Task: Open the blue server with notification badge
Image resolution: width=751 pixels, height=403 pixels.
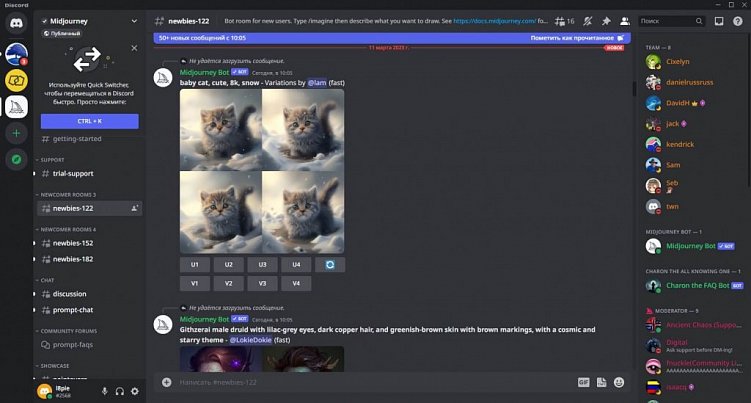Action: pyautogui.click(x=16, y=54)
